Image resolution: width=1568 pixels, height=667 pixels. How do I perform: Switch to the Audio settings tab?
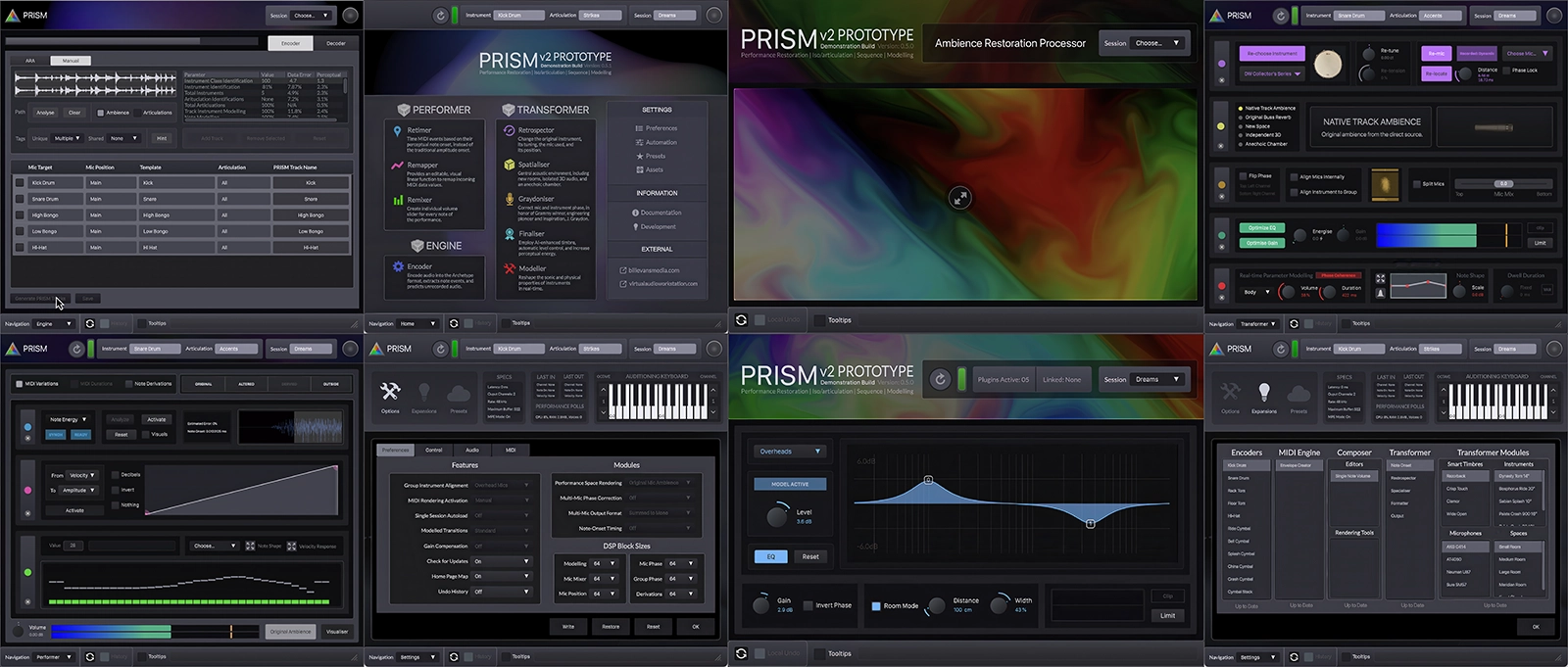(472, 451)
